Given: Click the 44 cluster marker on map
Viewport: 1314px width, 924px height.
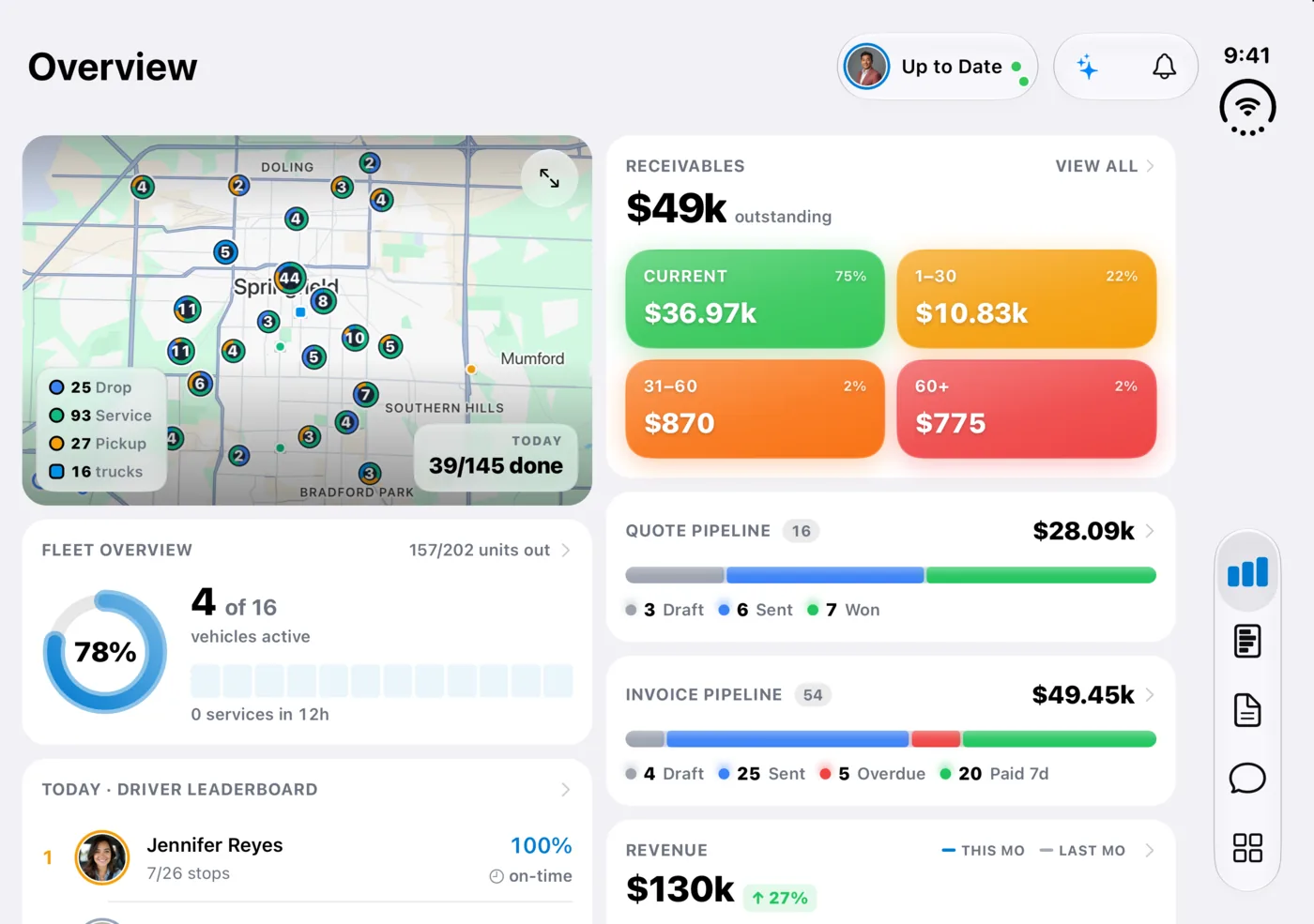Looking at the screenshot, I should (290, 278).
